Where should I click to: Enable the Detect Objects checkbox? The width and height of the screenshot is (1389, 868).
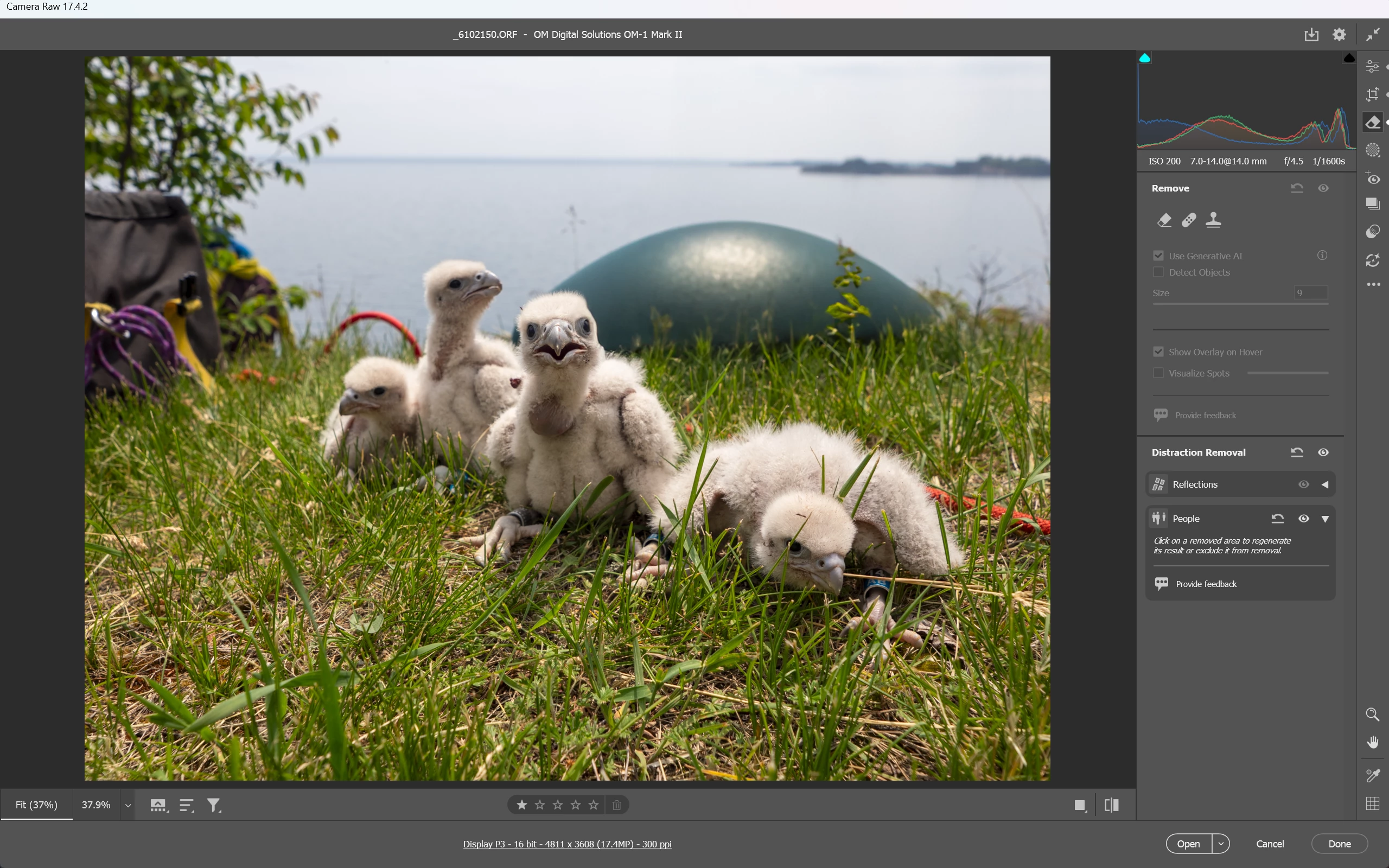click(1158, 272)
